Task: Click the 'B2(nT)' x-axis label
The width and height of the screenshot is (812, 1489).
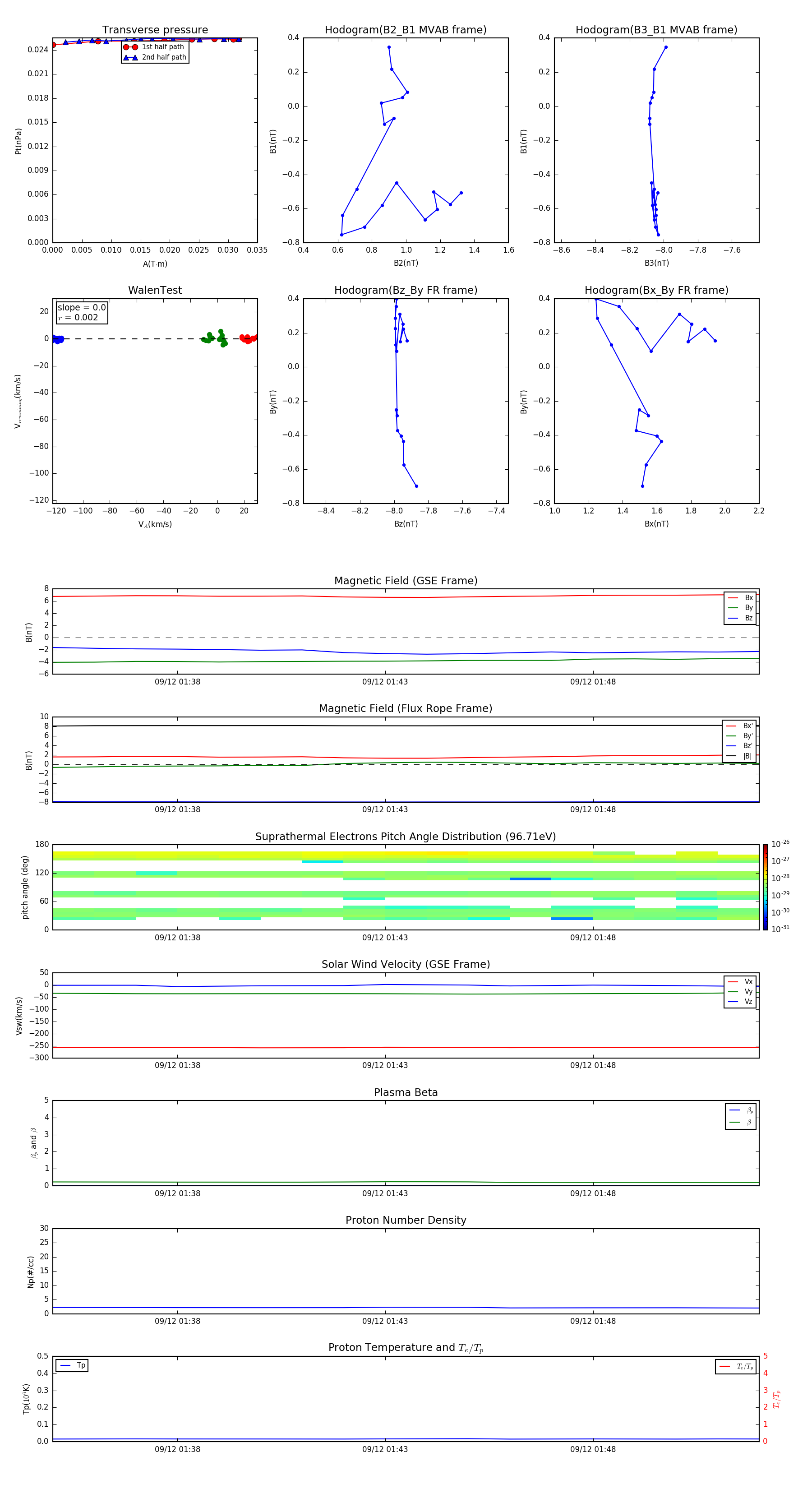Action: click(406, 263)
